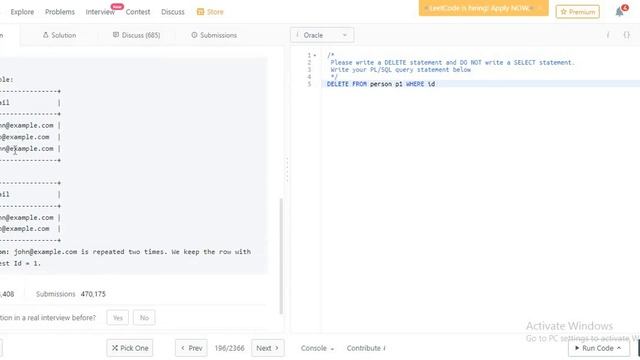The height and width of the screenshot is (360, 640).
Task: Click the Submissions 470,175 count
Action: tap(71, 294)
